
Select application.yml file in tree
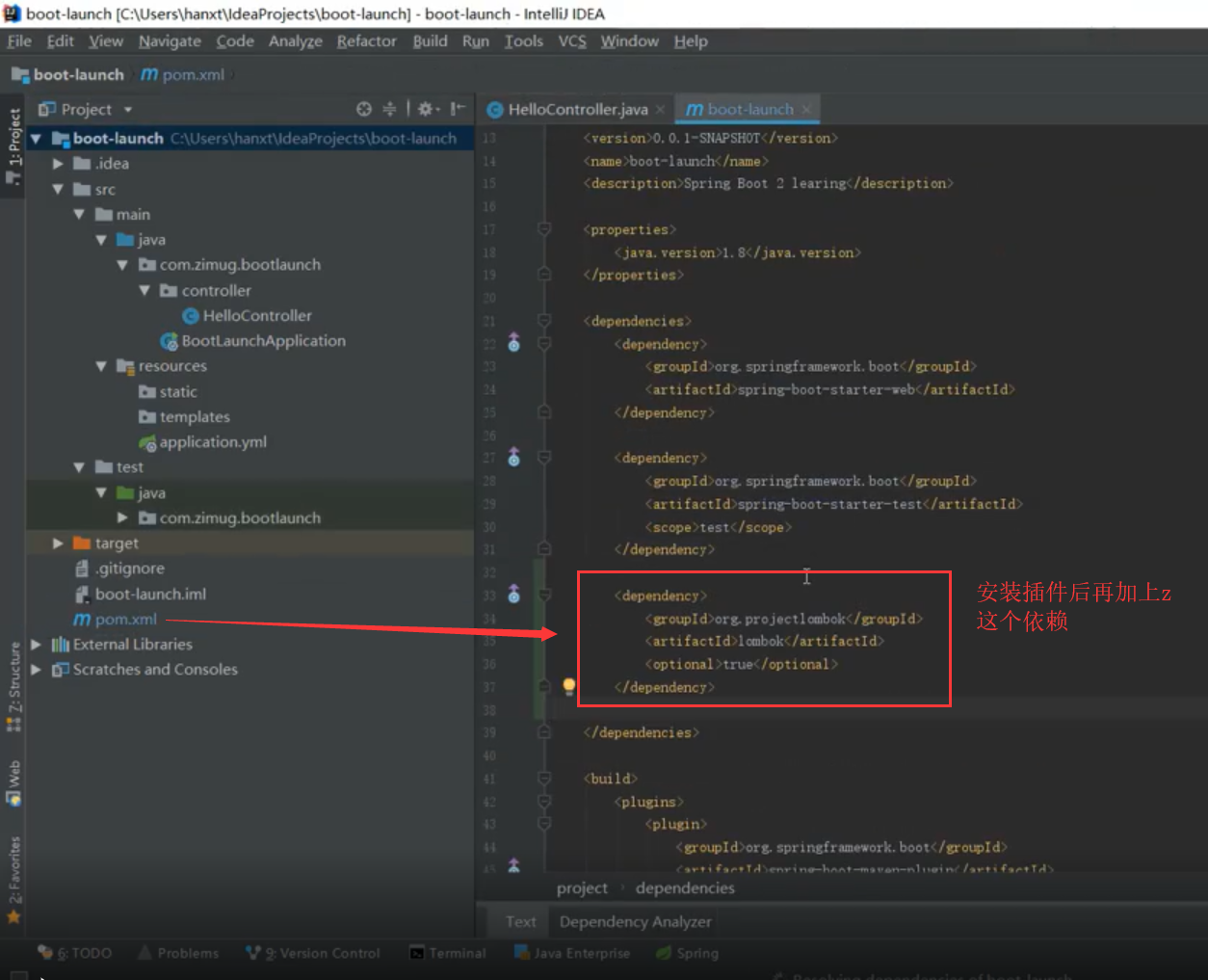pyautogui.click(x=202, y=441)
